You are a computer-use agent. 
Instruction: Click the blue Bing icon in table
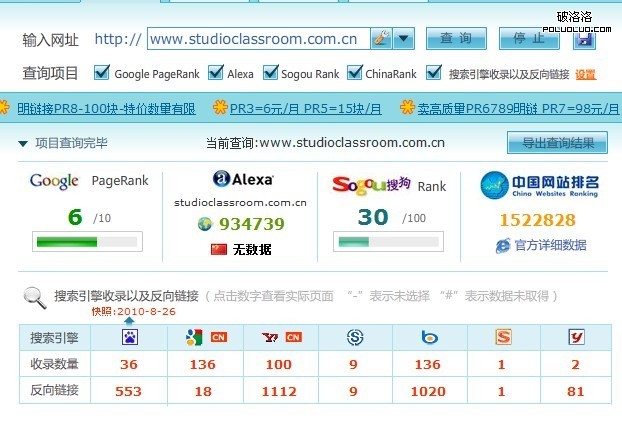point(428,338)
